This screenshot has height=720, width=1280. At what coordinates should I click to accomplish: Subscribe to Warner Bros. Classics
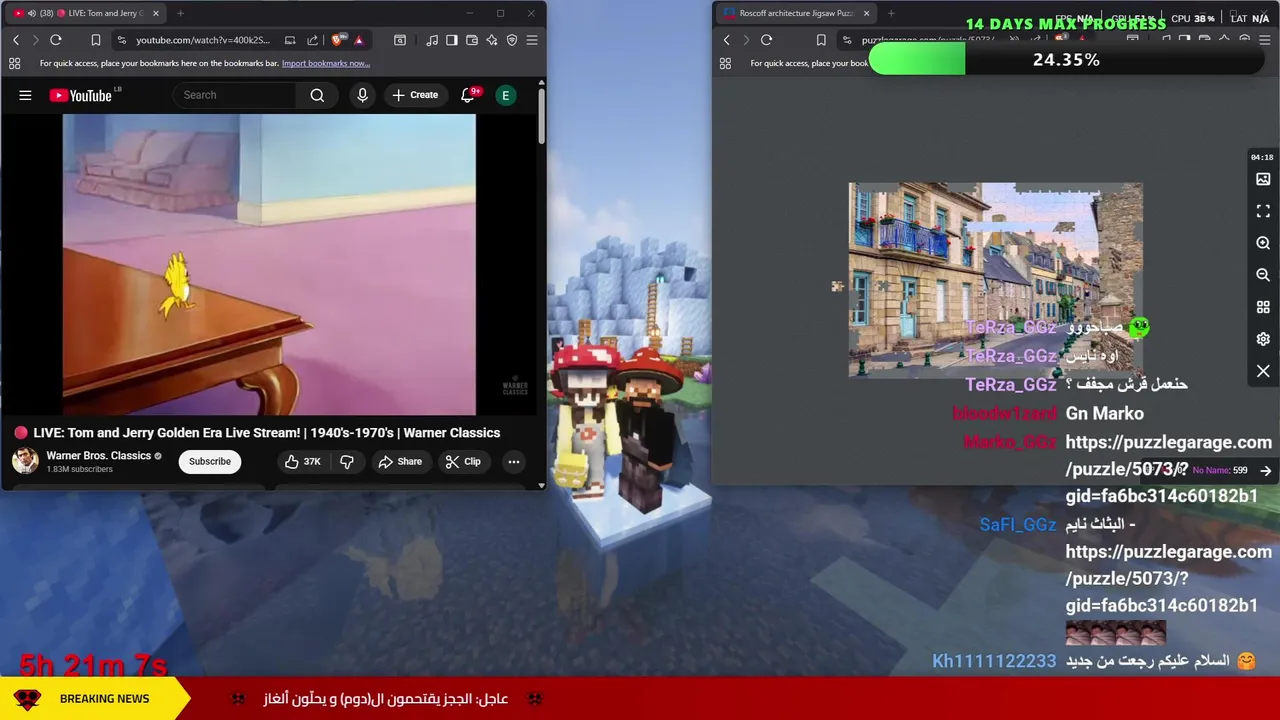pyautogui.click(x=210, y=461)
